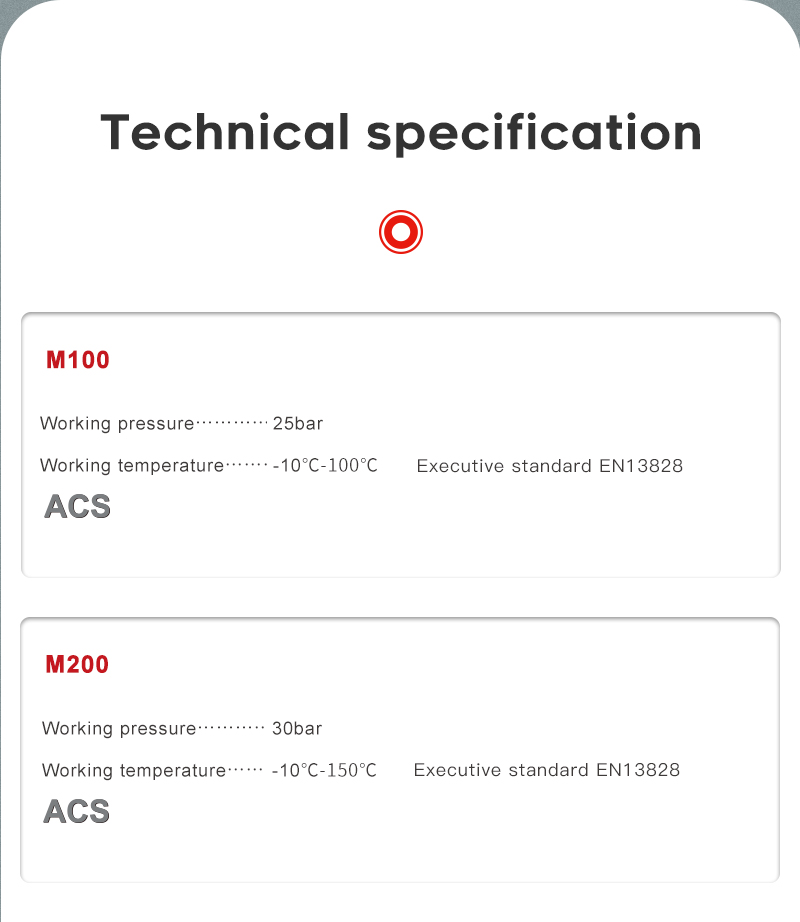Screen dimensions: 800x922
Task: Click empty space right of M200 heading
Action: click(x=450, y=665)
